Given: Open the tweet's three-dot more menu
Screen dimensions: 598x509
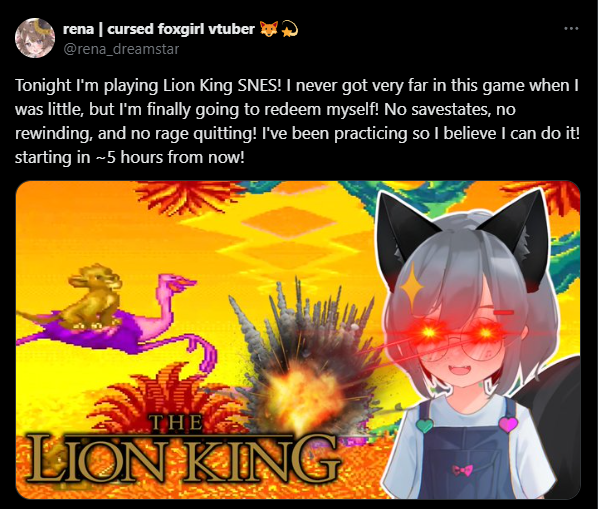Looking at the screenshot, I should pyautogui.click(x=571, y=29).
